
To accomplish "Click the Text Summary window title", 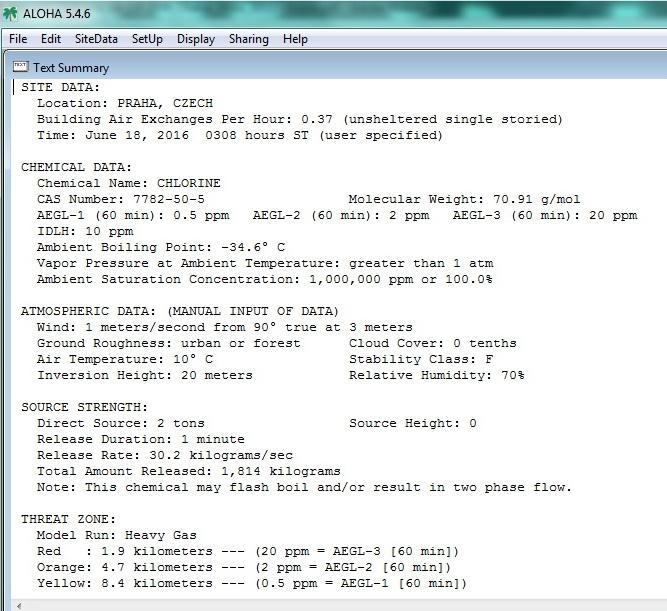I will (71, 68).
